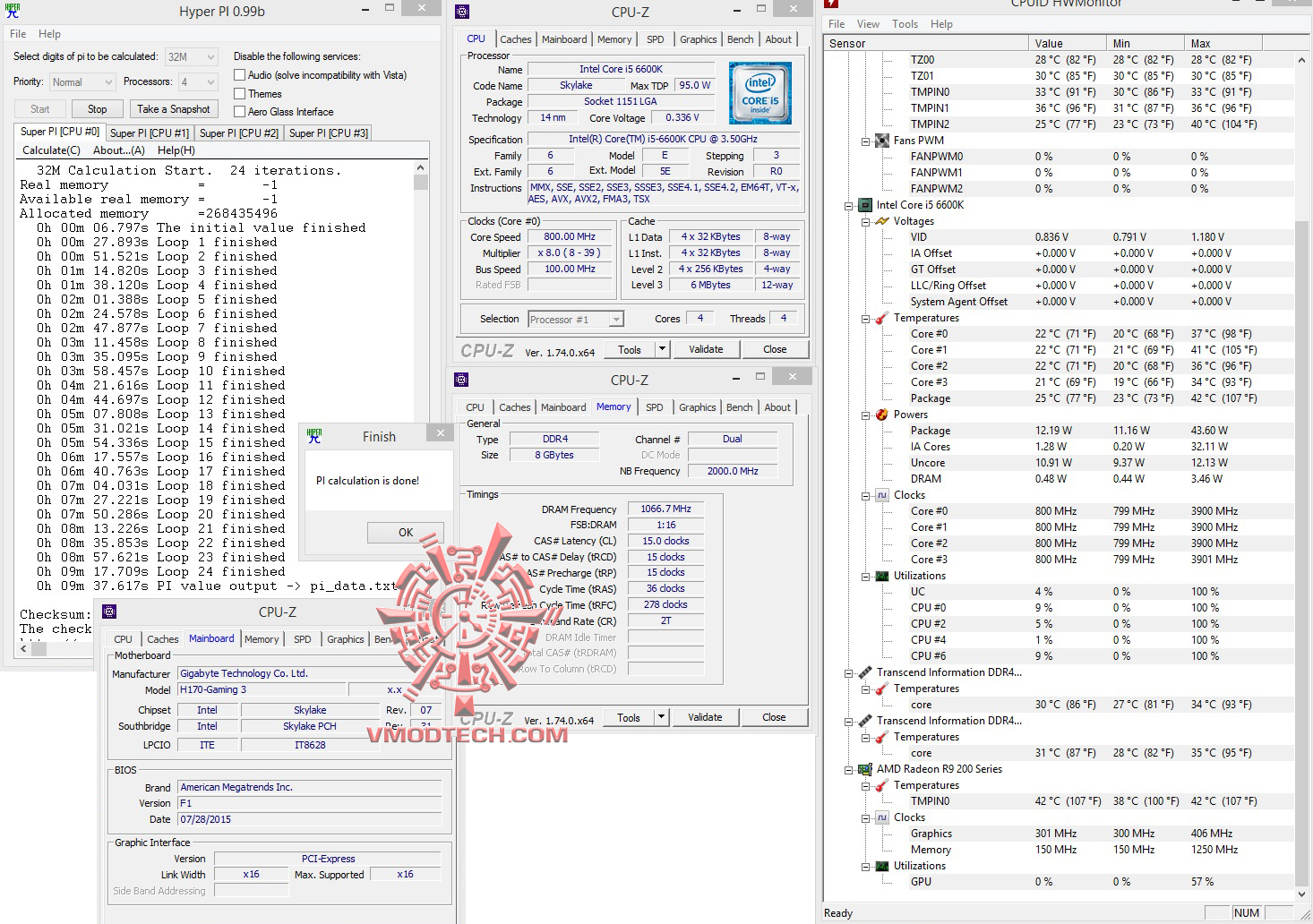Open the HWMonitor View menu
Image resolution: width=1313 pixels, height=924 pixels.
coord(868,24)
